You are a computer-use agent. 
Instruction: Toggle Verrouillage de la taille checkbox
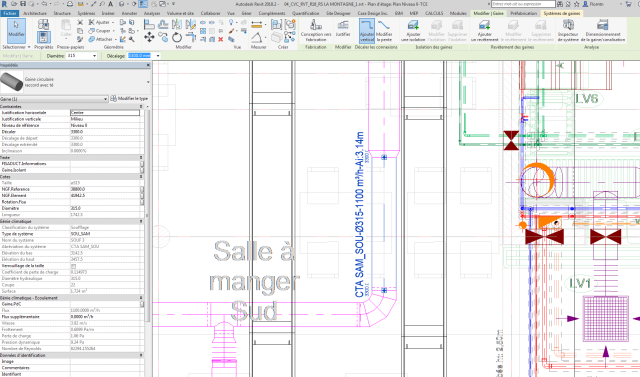click(x=73, y=266)
